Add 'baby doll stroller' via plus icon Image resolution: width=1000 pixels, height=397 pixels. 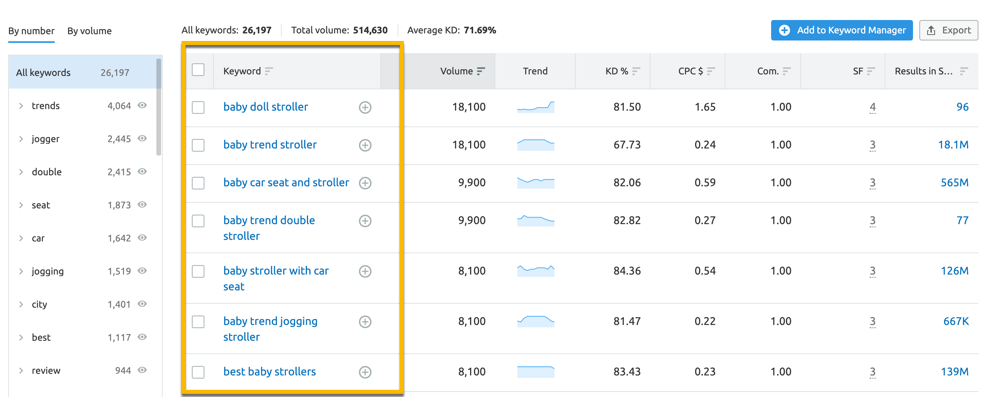365,107
